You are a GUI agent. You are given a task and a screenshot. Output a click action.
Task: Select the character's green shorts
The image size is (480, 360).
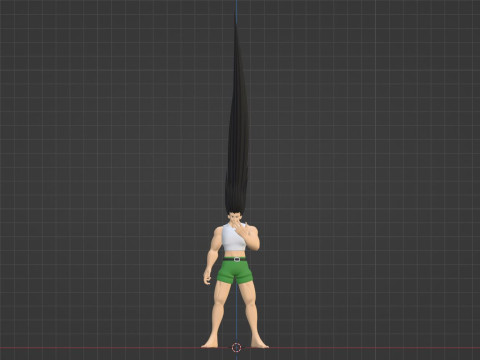tap(235, 272)
